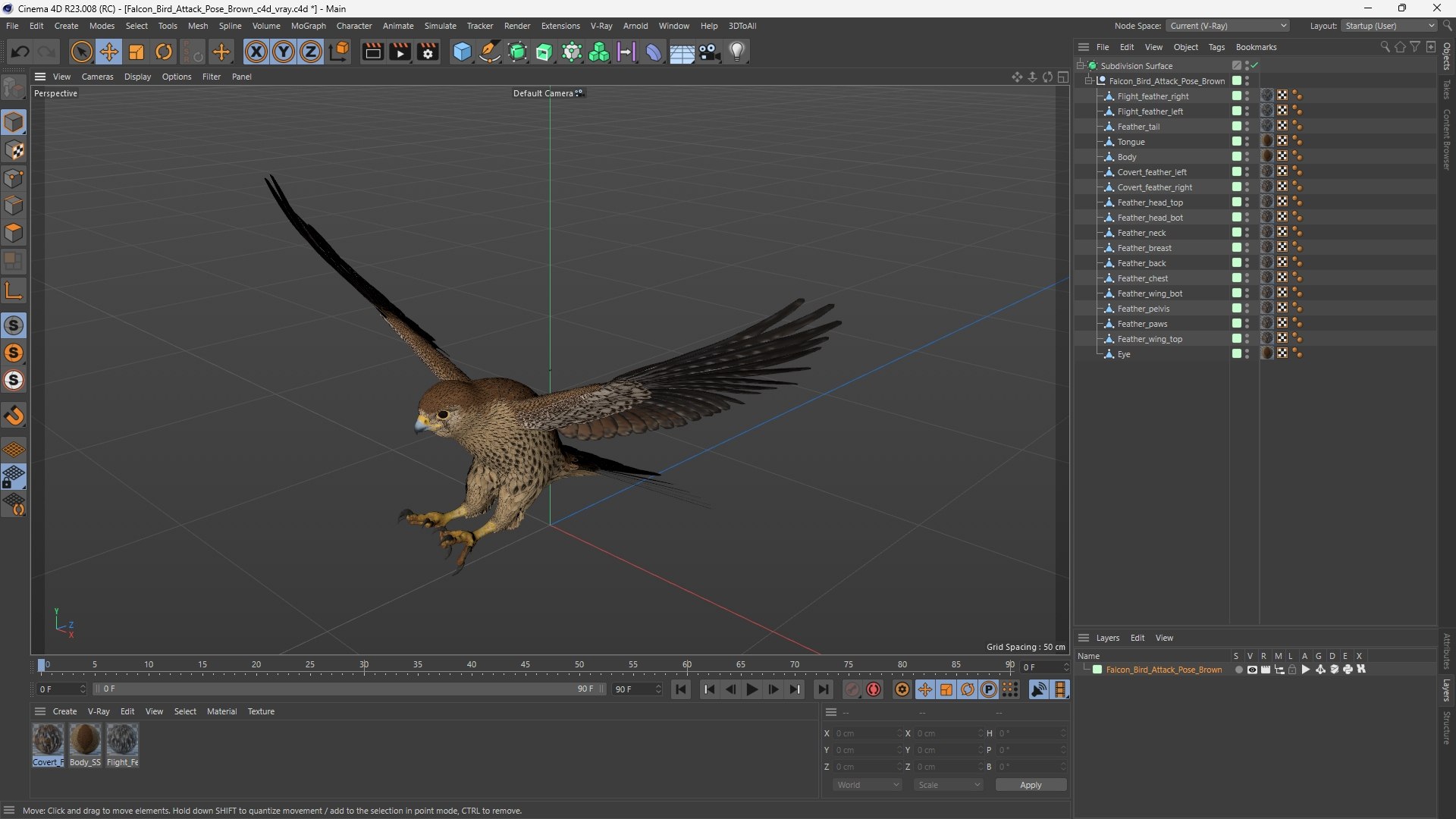The image size is (1456, 819).
Task: Toggle X axis lock
Action: point(256,52)
